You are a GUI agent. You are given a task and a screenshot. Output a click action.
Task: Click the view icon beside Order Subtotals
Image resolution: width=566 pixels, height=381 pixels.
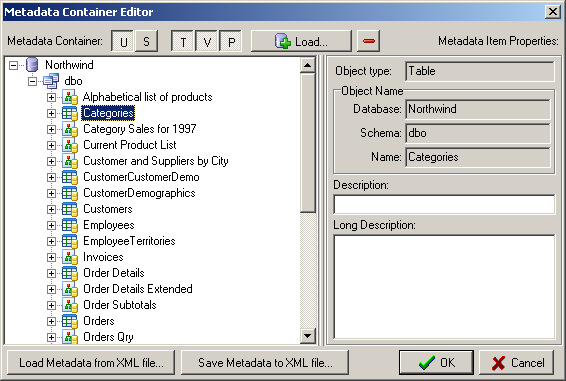click(x=70, y=305)
